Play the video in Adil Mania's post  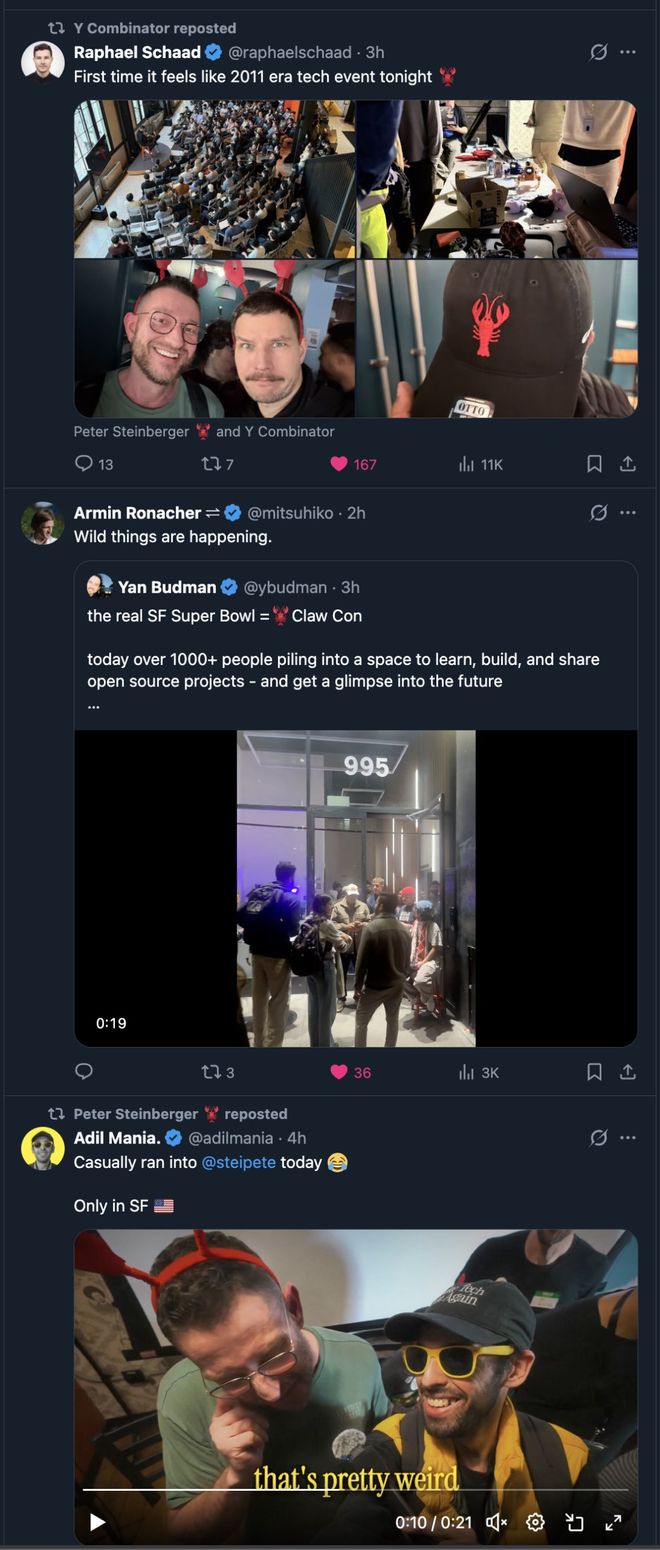pos(95,1522)
